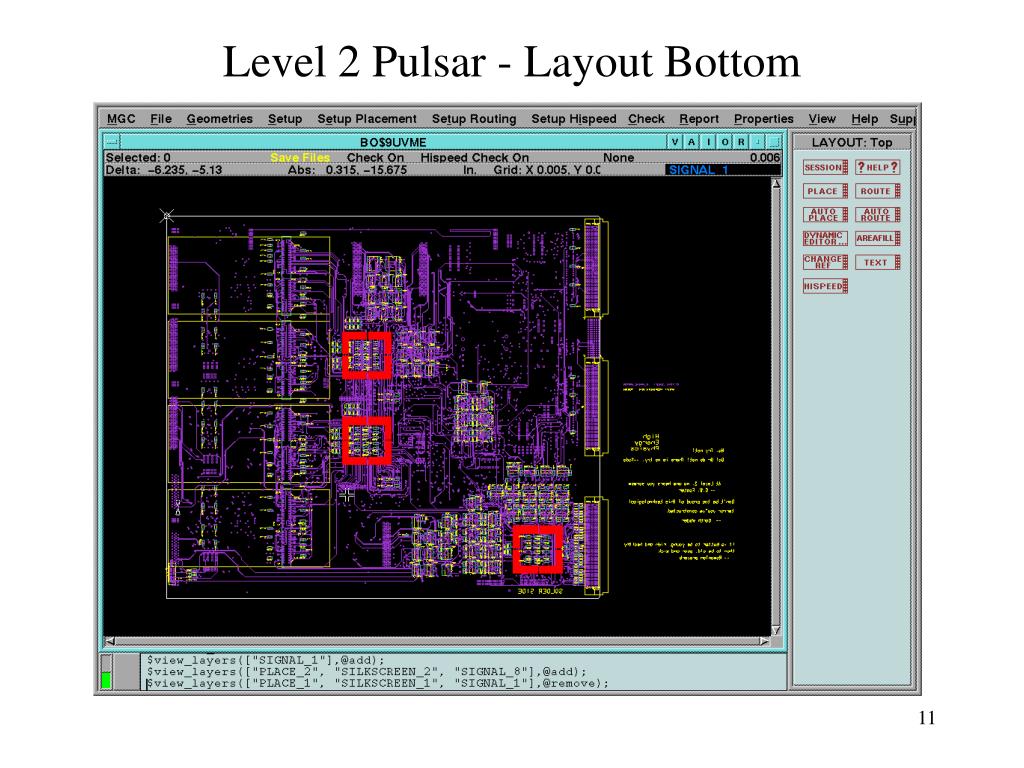This screenshot has height=768, width=1024.
Task: Open the Properties menu
Action: [763, 119]
